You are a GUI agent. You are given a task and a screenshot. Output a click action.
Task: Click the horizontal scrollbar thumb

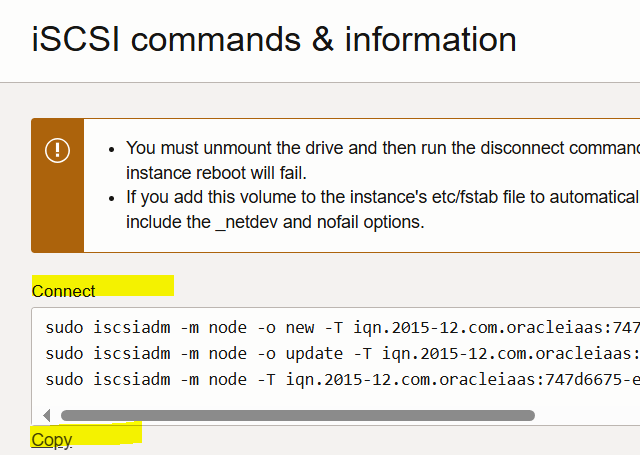click(297, 415)
